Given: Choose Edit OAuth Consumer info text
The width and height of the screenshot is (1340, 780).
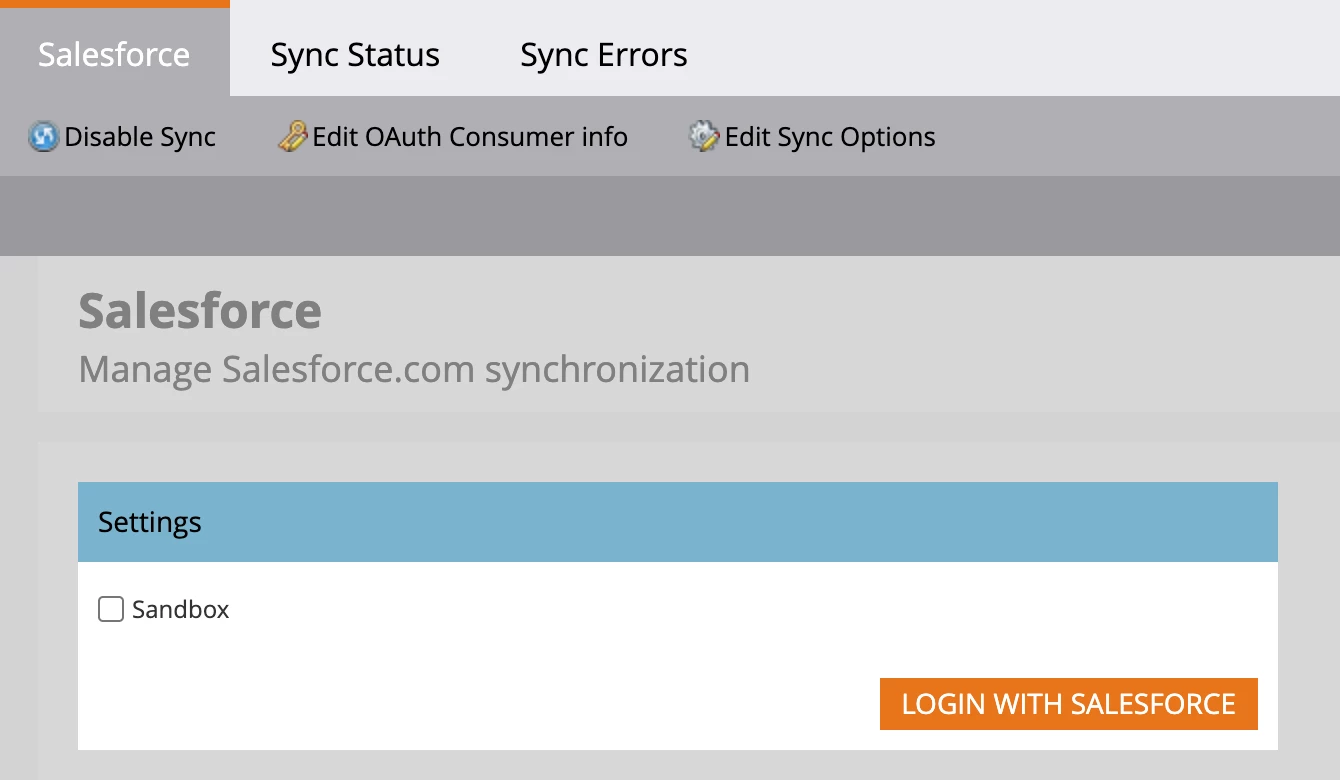Looking at the screenshot, I should (x=470, y=137).
